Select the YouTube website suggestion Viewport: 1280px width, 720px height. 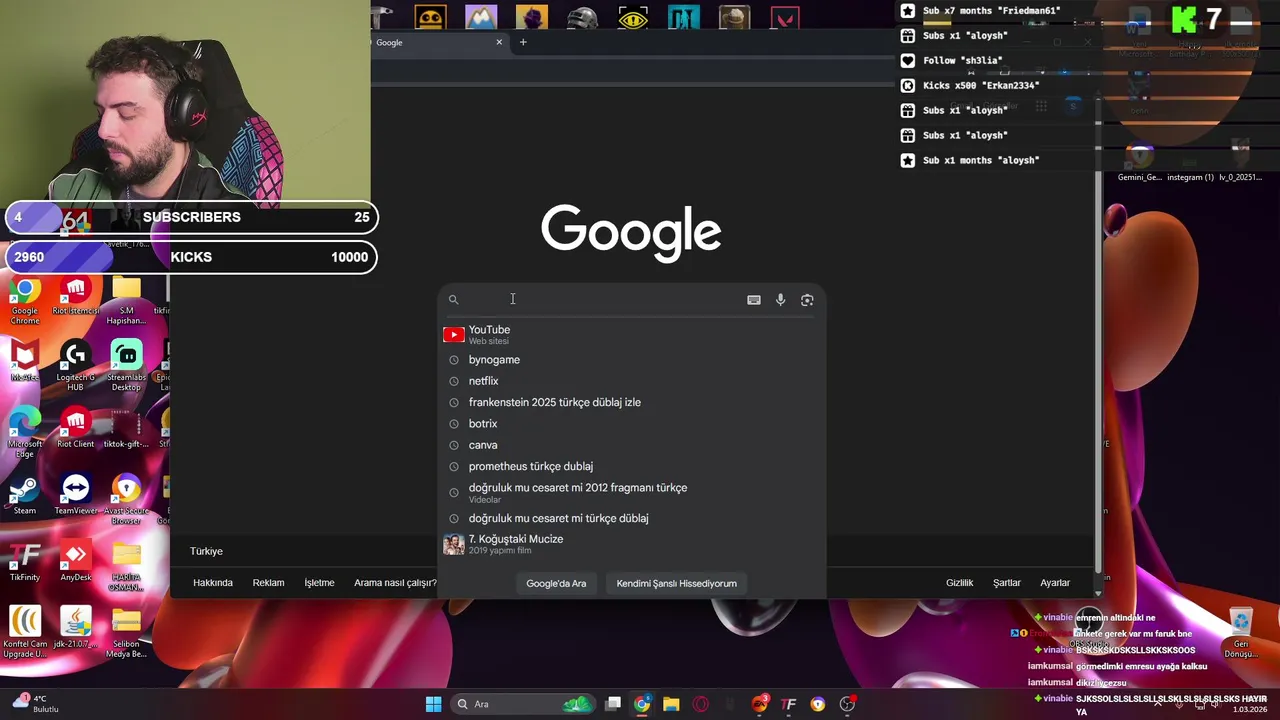pyautogui.click(x=631, y=334)
